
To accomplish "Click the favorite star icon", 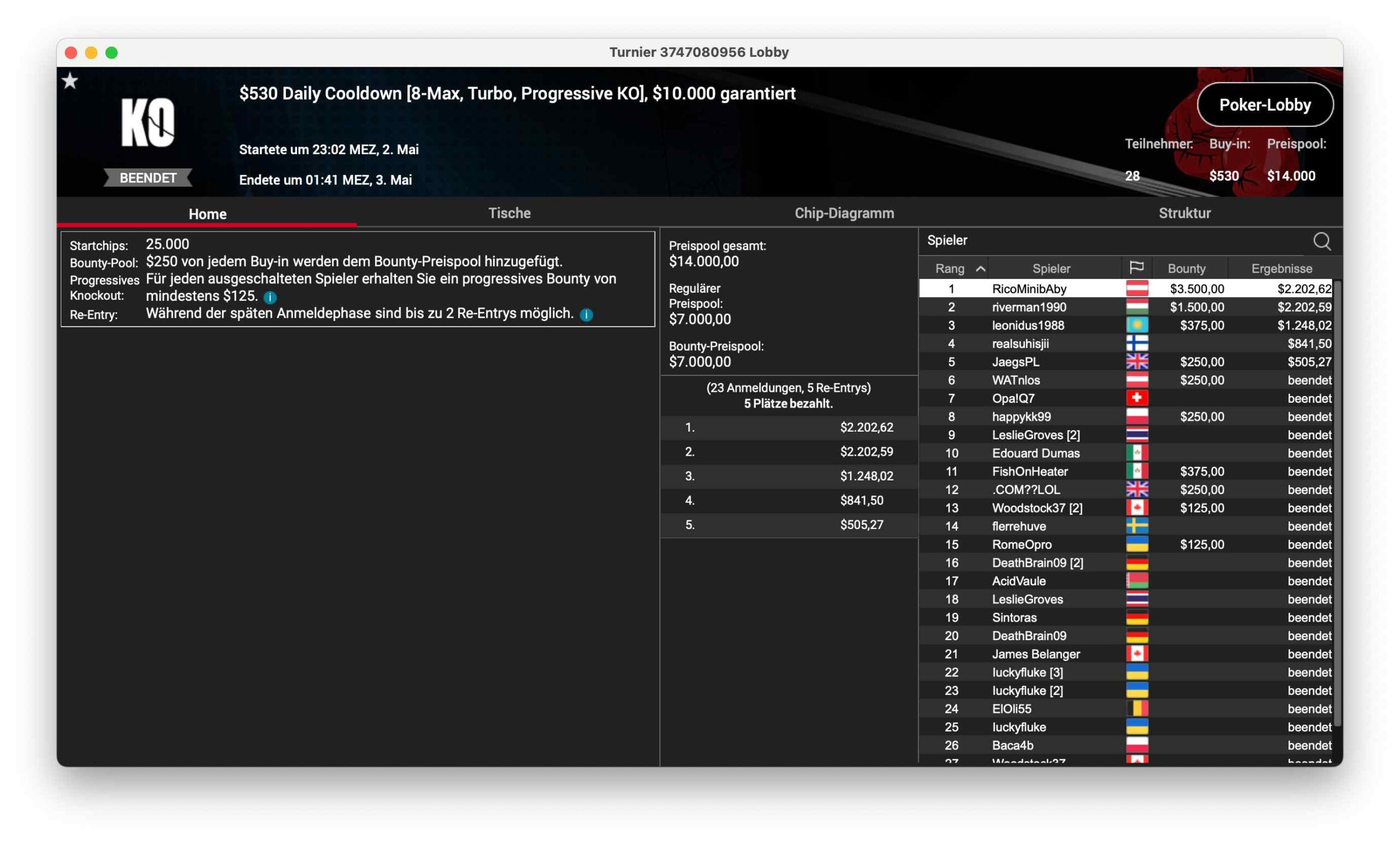I will pos(71,81).
